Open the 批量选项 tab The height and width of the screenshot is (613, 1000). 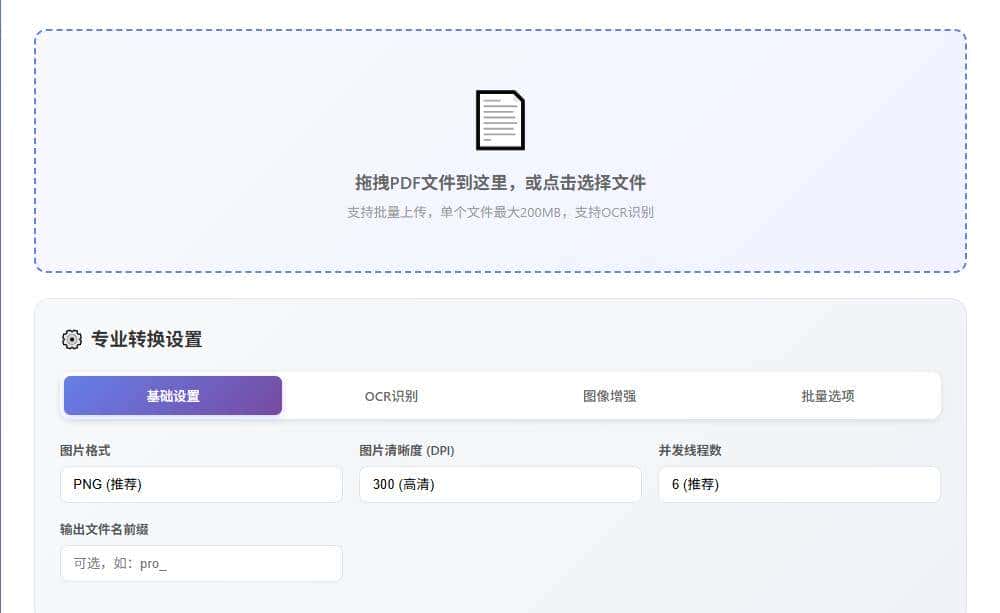pos(826,395)
